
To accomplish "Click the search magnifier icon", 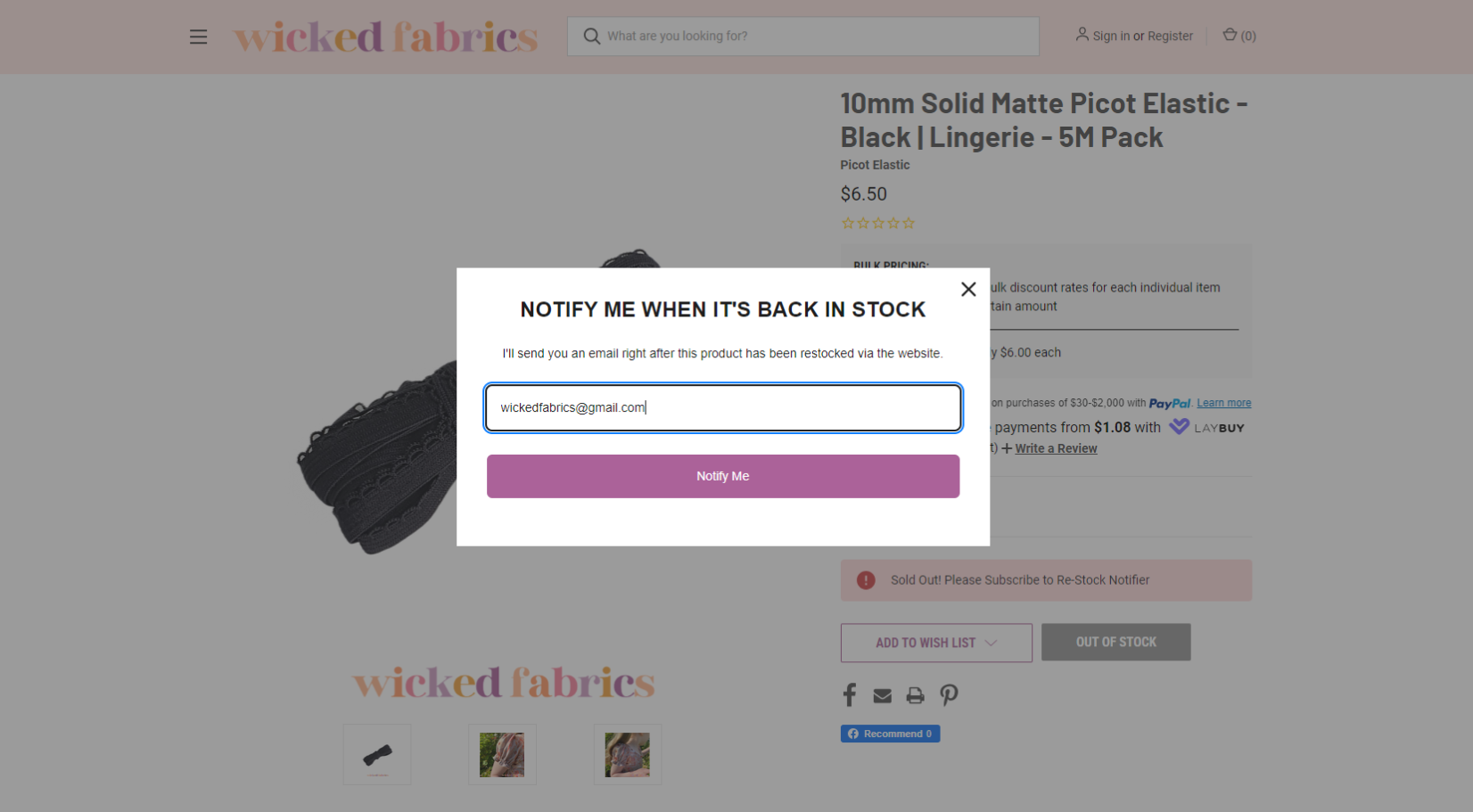I will click(x=592, y=36).
